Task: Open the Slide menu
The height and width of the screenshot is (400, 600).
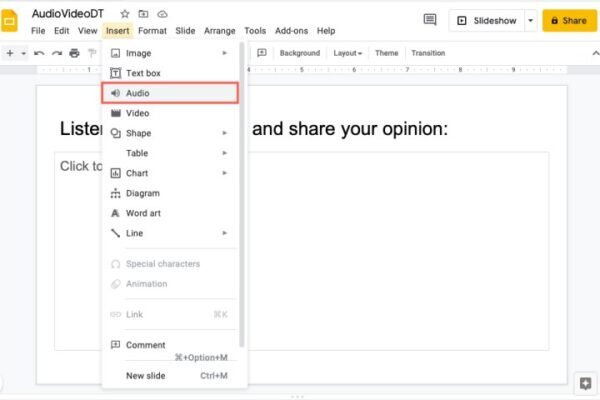Action: click(x=185, y=31)
